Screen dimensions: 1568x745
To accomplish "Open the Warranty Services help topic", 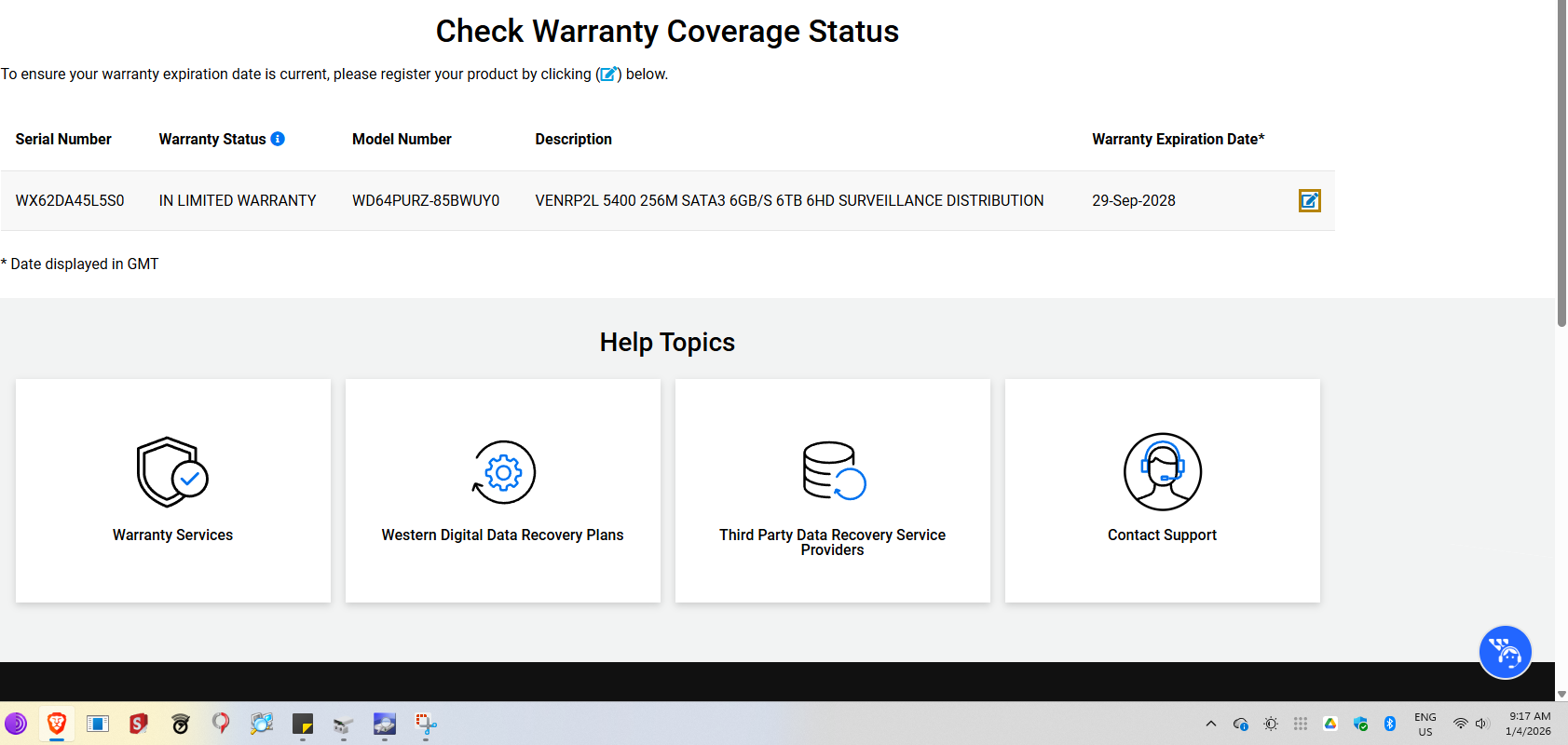I will [x=172, y=535].
